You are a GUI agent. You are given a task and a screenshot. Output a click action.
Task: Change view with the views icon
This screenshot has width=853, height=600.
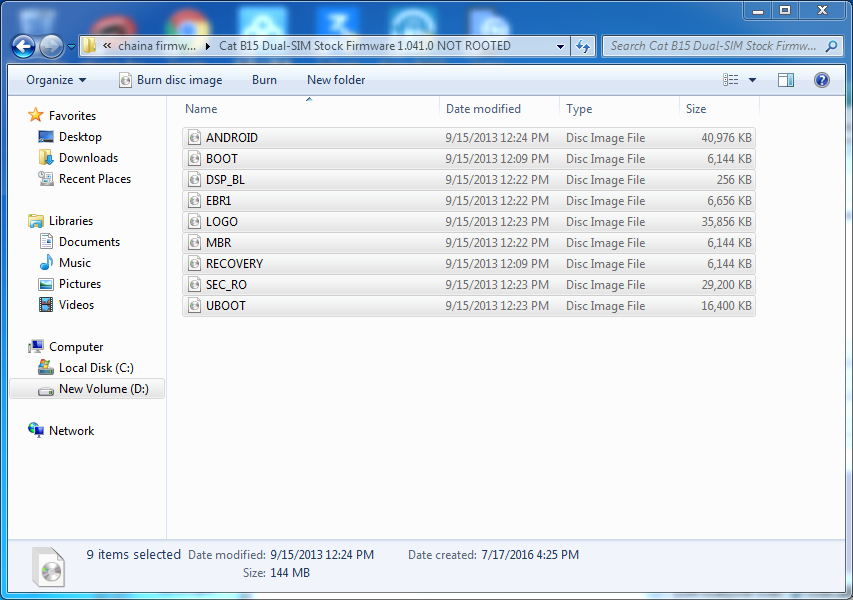click(x=731, y=80)
